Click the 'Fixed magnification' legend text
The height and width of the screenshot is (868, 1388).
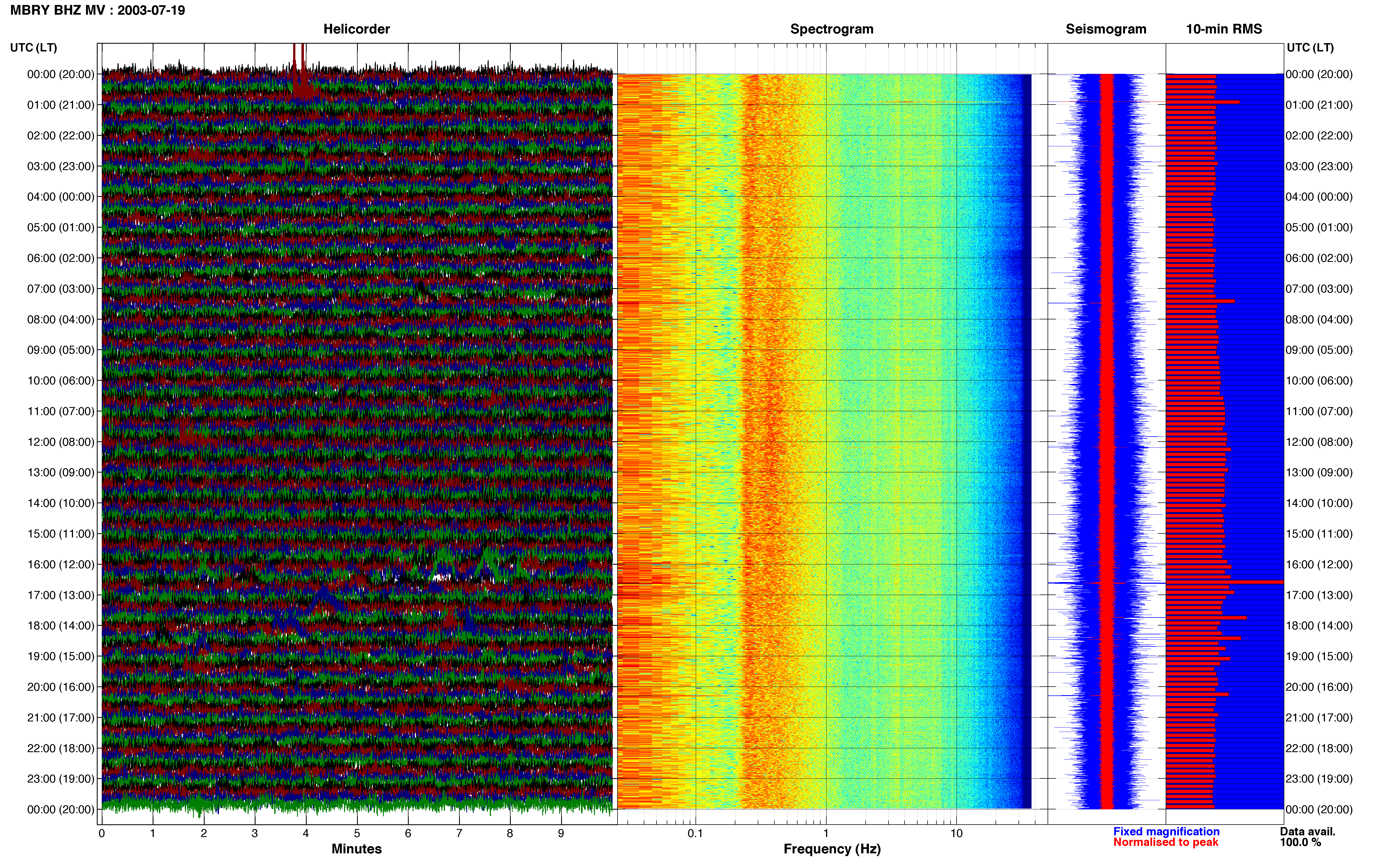click(1166, 832)
